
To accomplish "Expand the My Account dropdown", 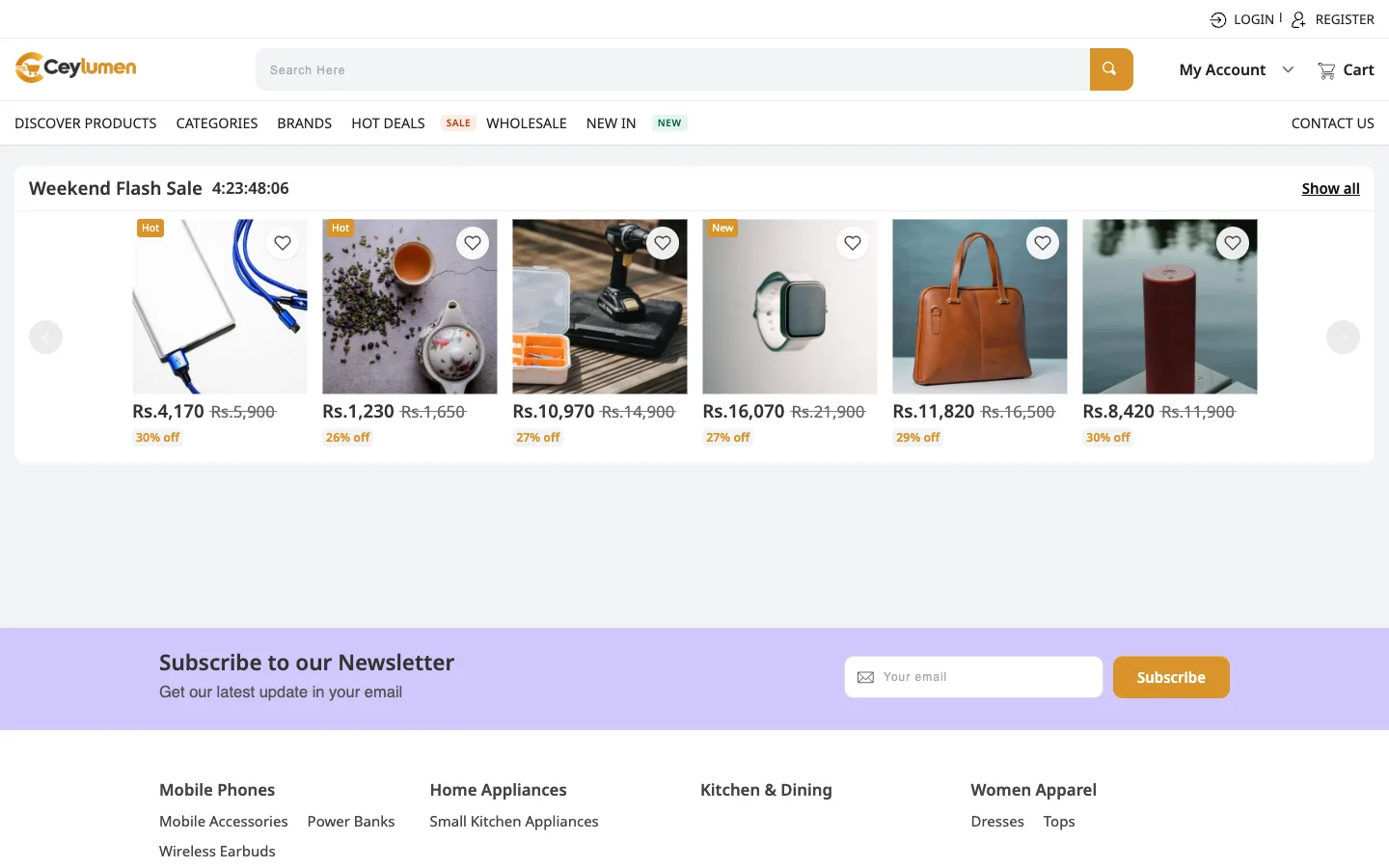I will pyautogui.click(x=1236, y=69).
